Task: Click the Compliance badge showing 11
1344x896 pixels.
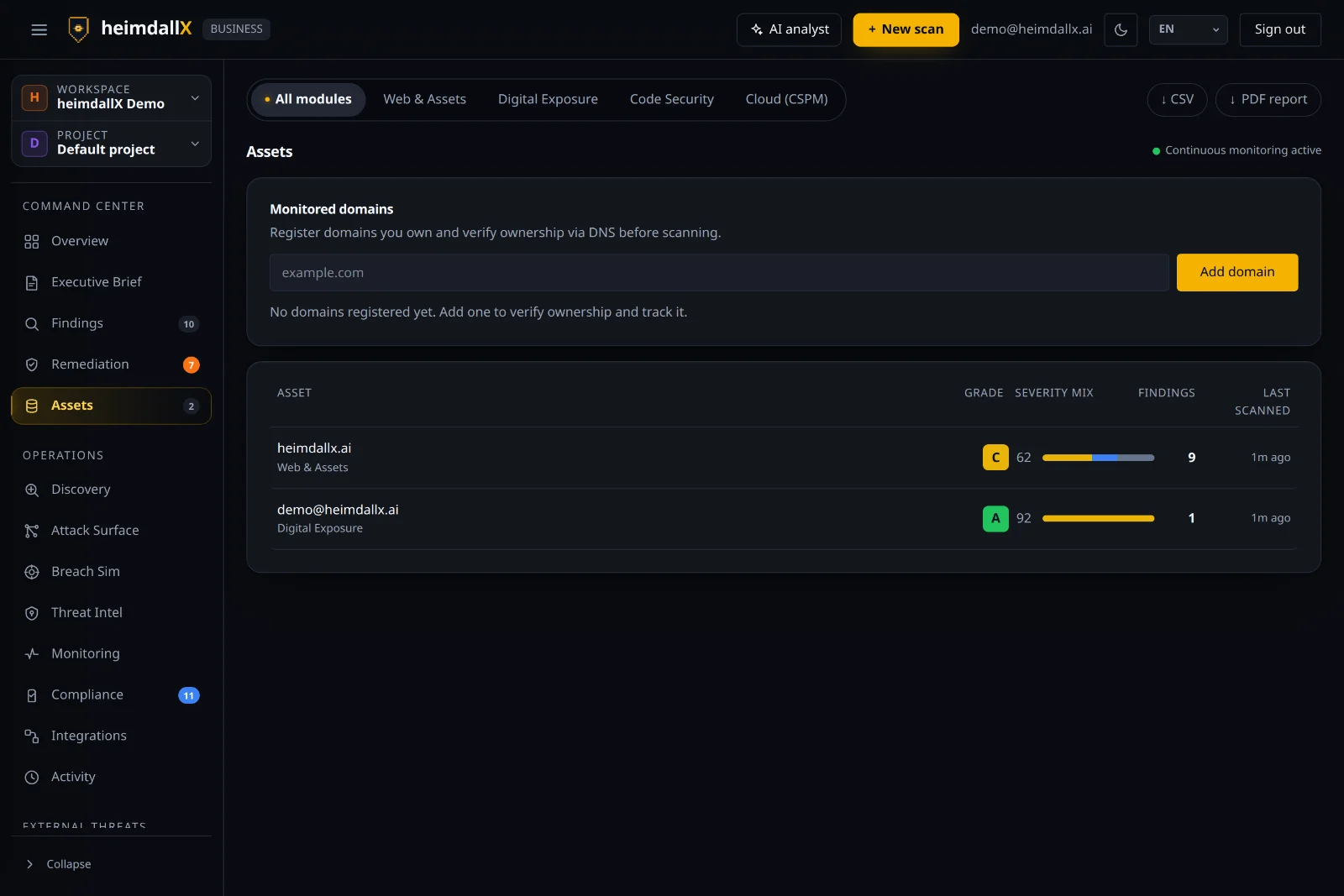Action: (189, 695)
